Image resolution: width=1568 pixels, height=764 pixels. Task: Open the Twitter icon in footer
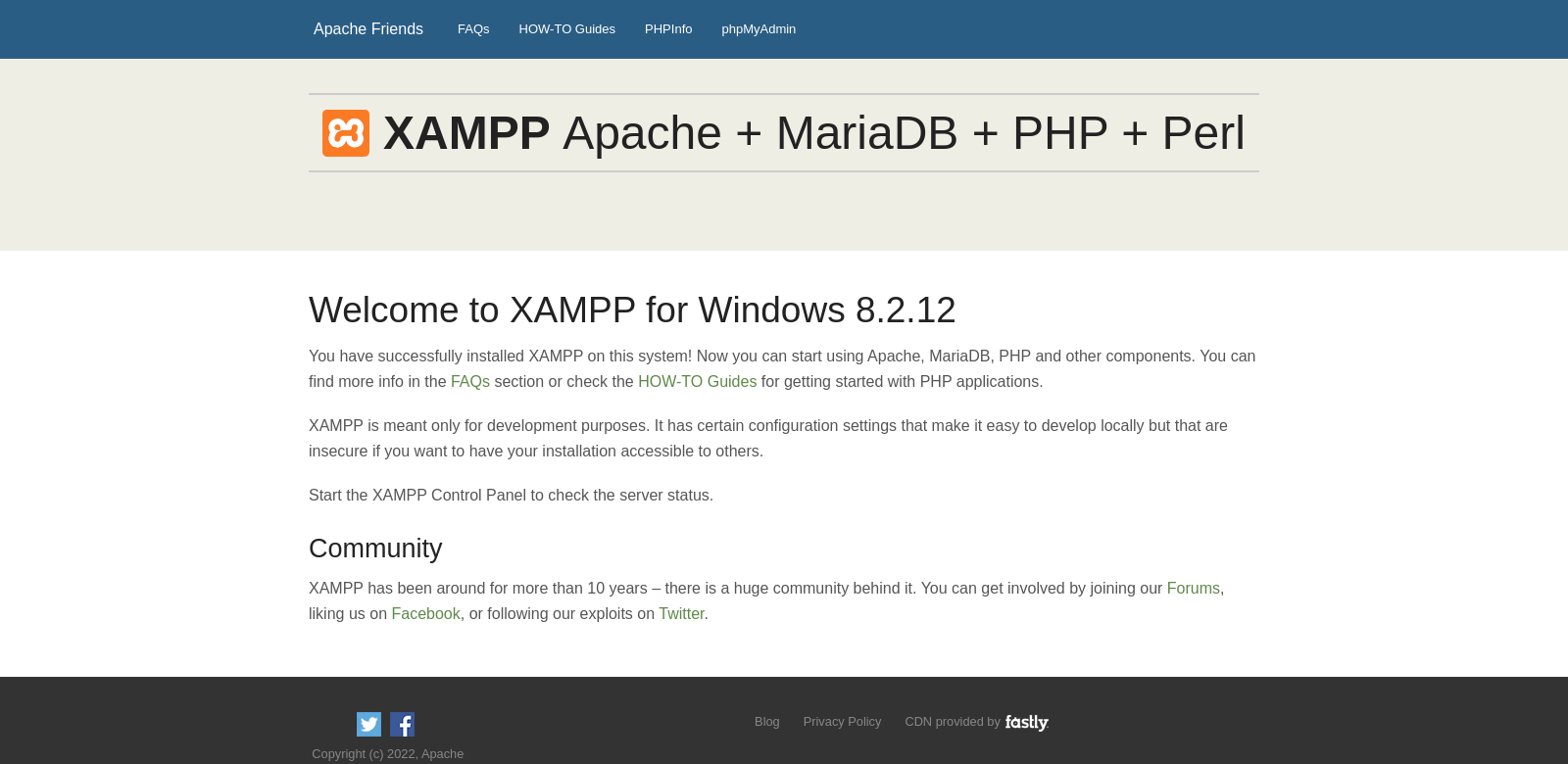point(368,724)
